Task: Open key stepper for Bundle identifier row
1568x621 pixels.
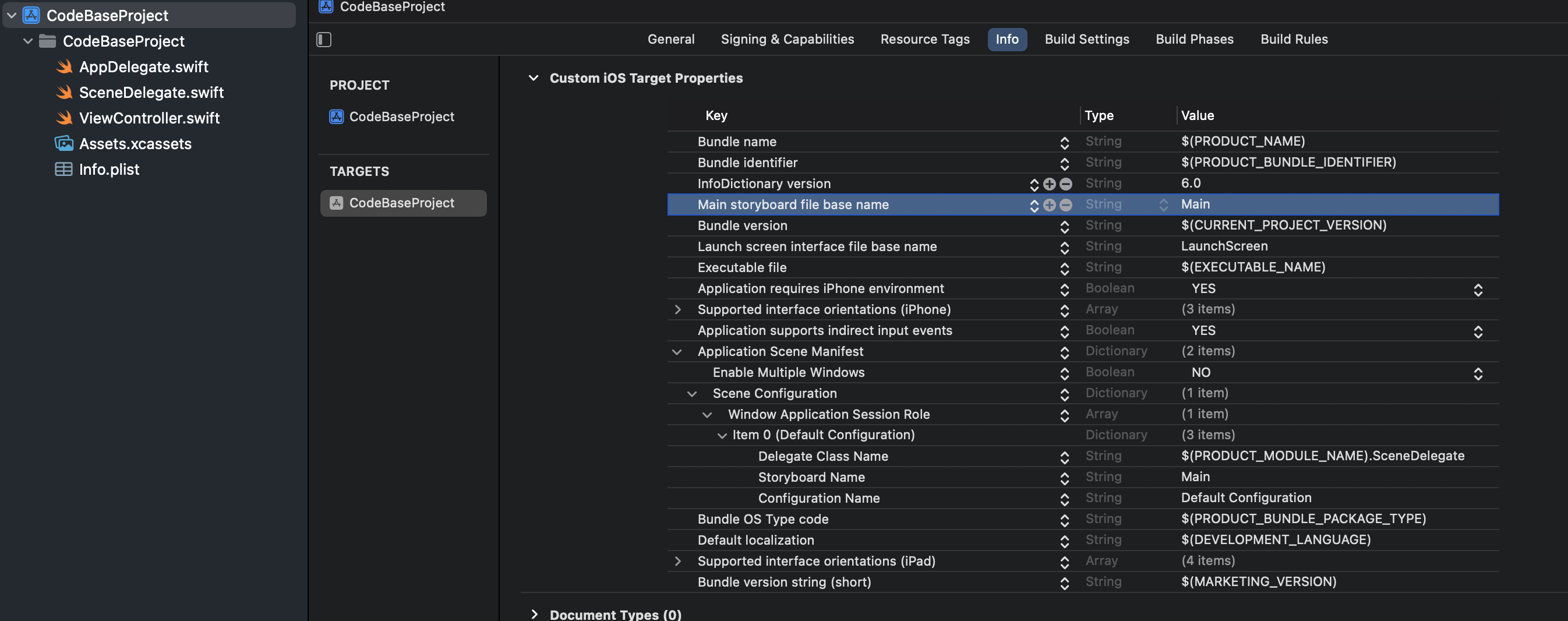Action: tap(1065, 163)
